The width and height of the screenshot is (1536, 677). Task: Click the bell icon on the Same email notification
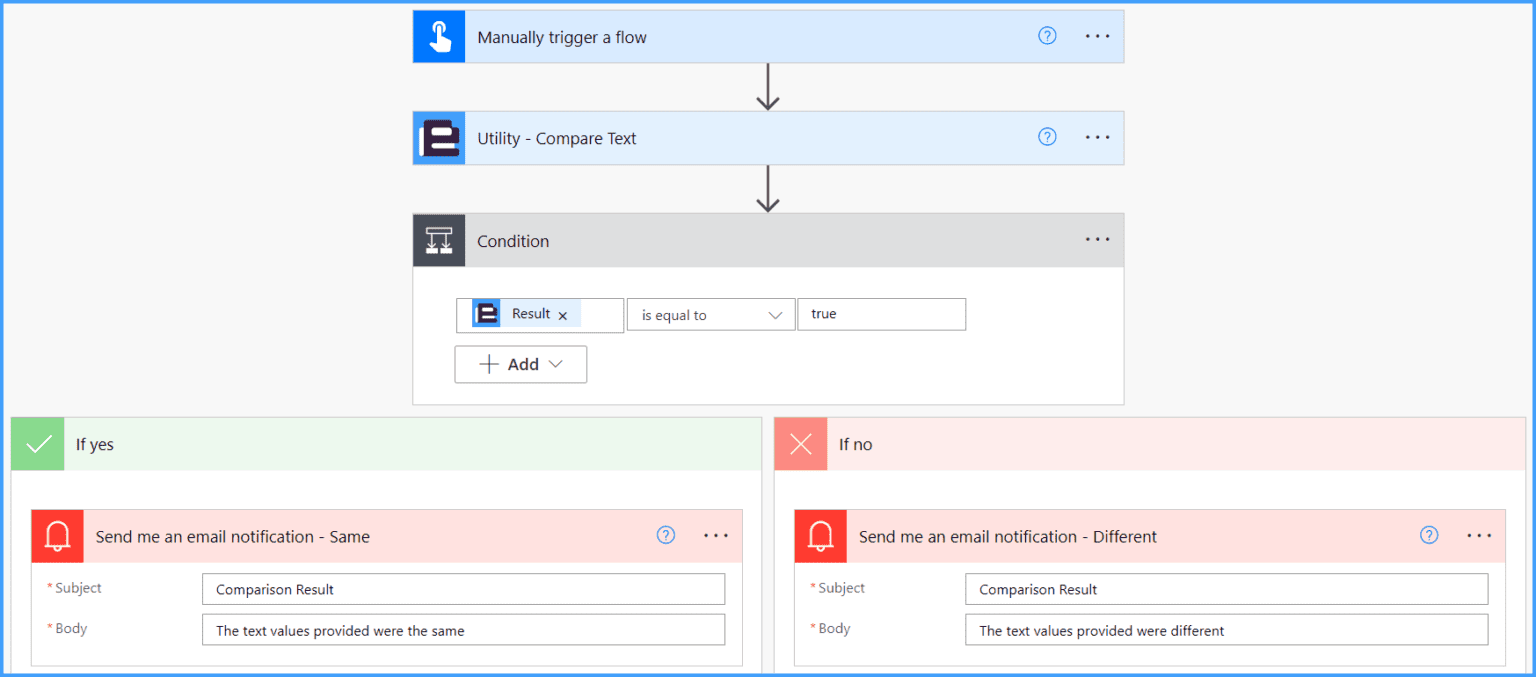(57, 536)
